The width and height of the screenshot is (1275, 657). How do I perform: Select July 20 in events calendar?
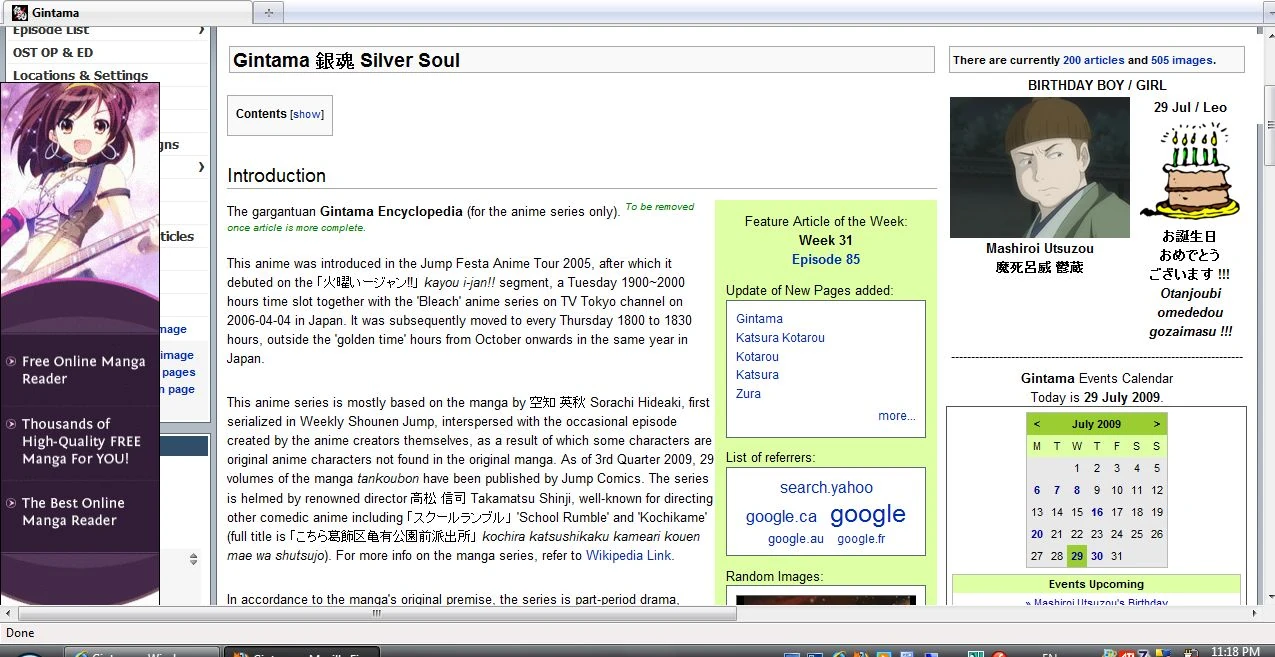1037,534
